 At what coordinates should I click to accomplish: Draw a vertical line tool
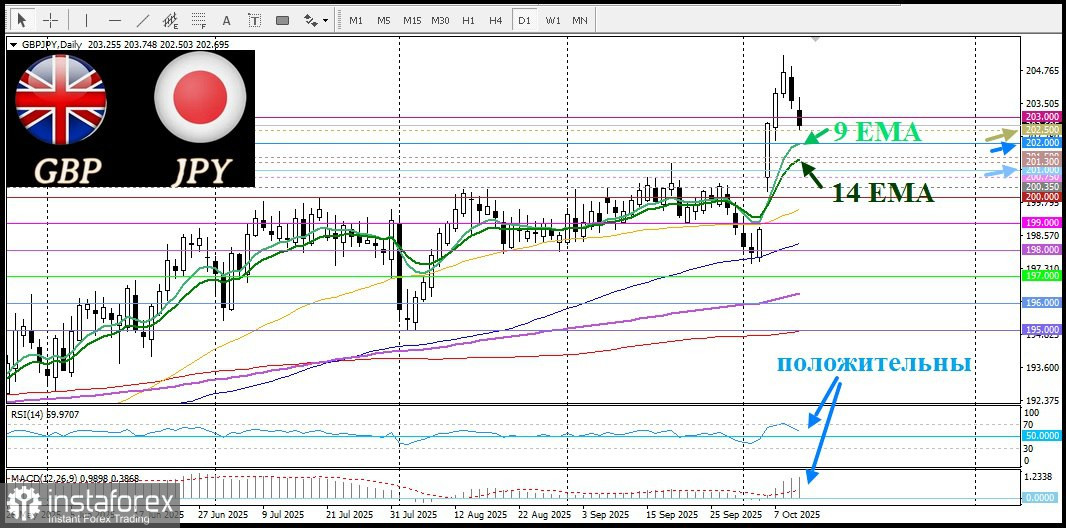pos(86,20)
